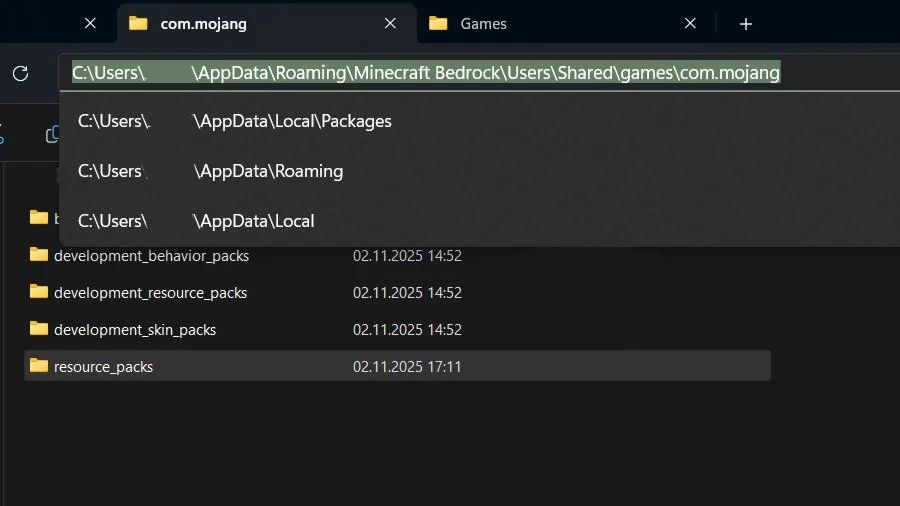Image resolution: width=900 pixels, height=506 pixels.
Task: Close the Games tab
Action: tap(689, 24)
